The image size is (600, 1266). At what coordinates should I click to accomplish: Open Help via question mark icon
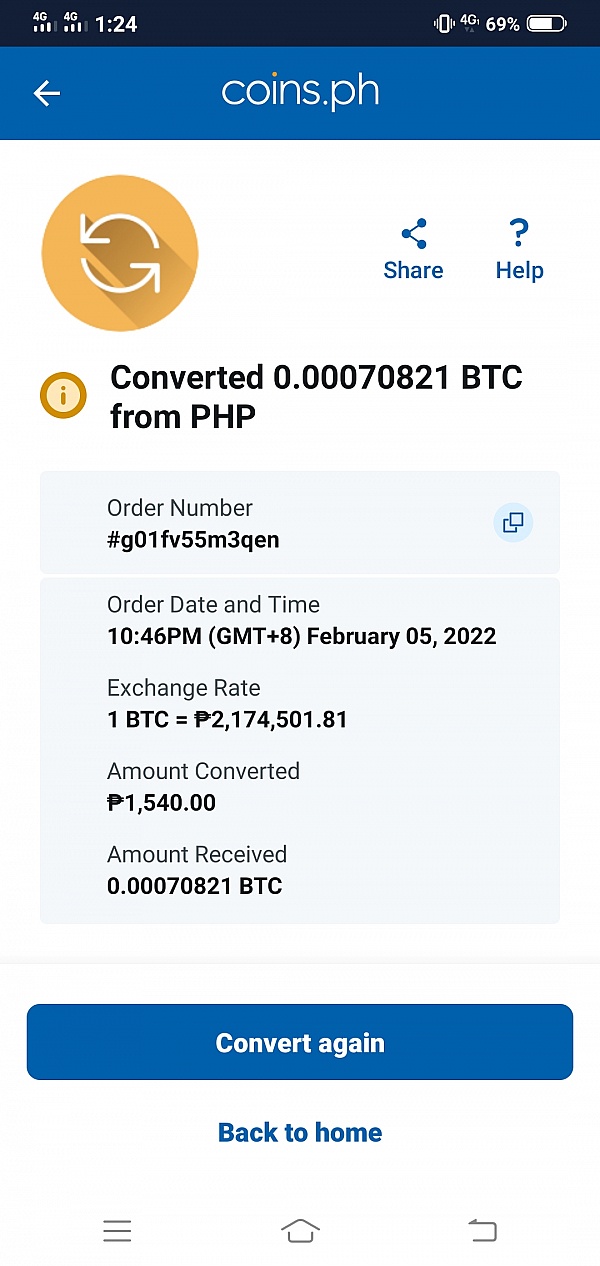point(518,234)
